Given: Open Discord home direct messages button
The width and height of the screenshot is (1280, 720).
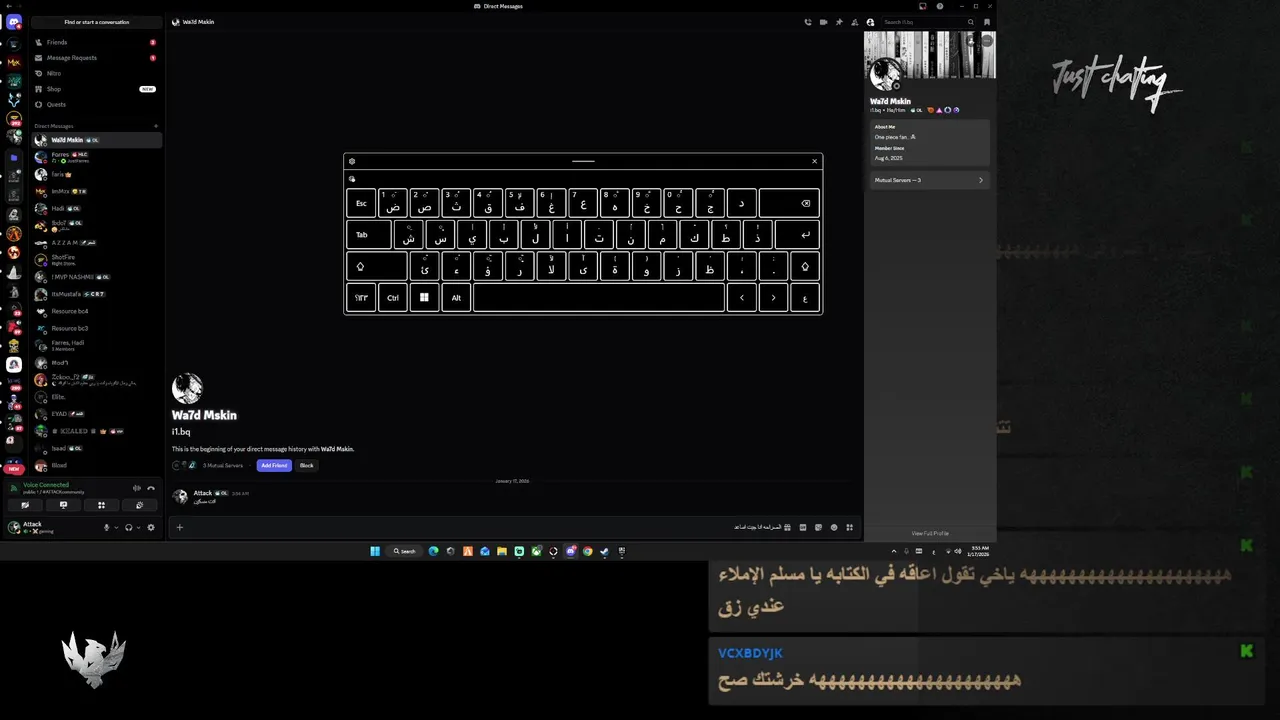Looking at the screenshot, I should [14, 22].
